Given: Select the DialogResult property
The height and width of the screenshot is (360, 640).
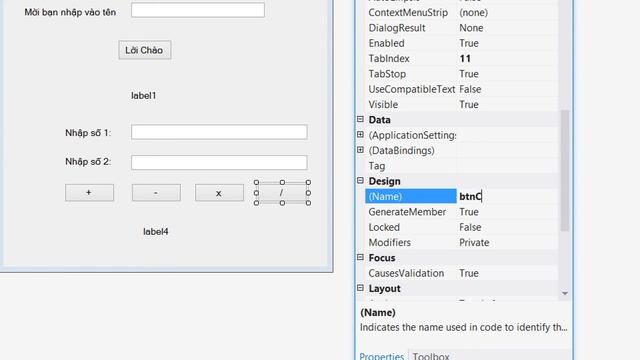Looking at the screenshot, I should click(397, 28).
